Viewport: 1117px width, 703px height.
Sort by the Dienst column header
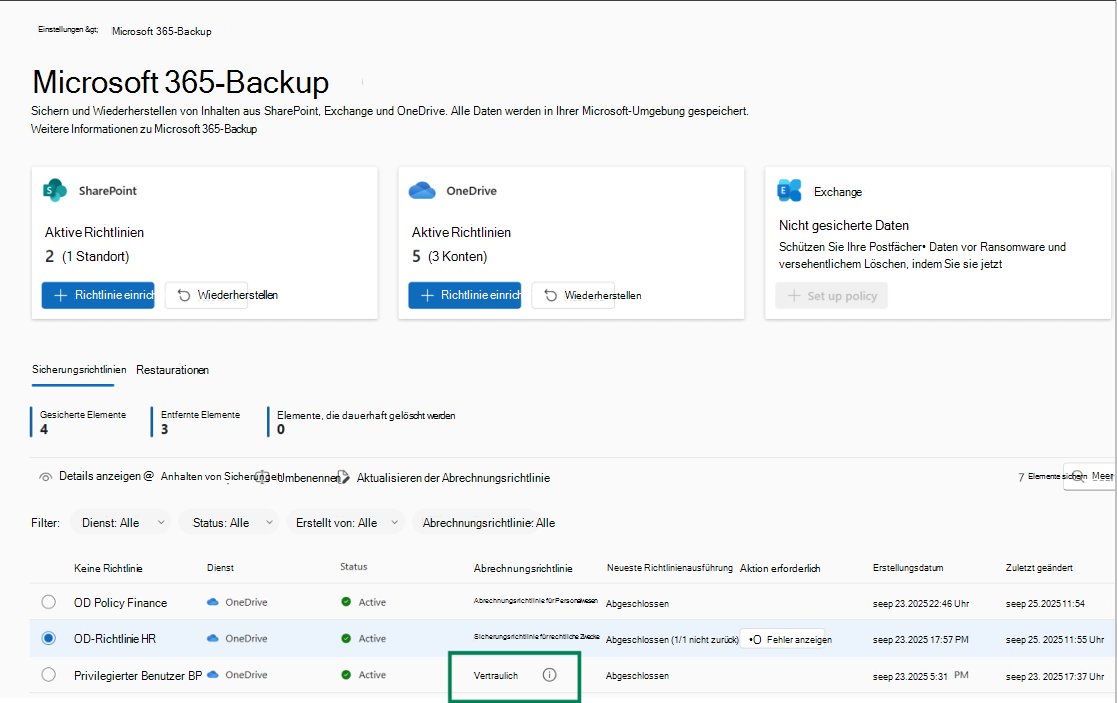click(x=220, y=568)
